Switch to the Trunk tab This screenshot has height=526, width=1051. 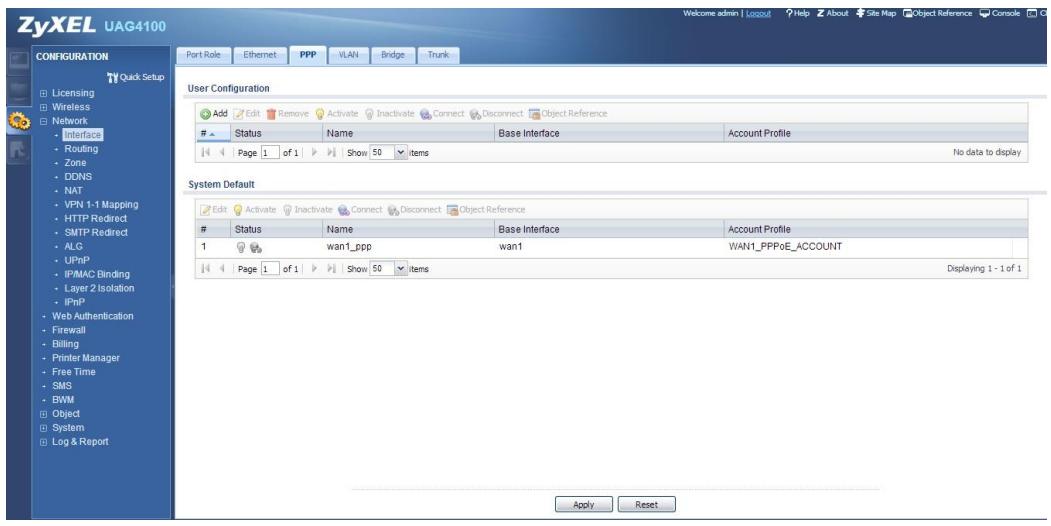pos(438,55)
